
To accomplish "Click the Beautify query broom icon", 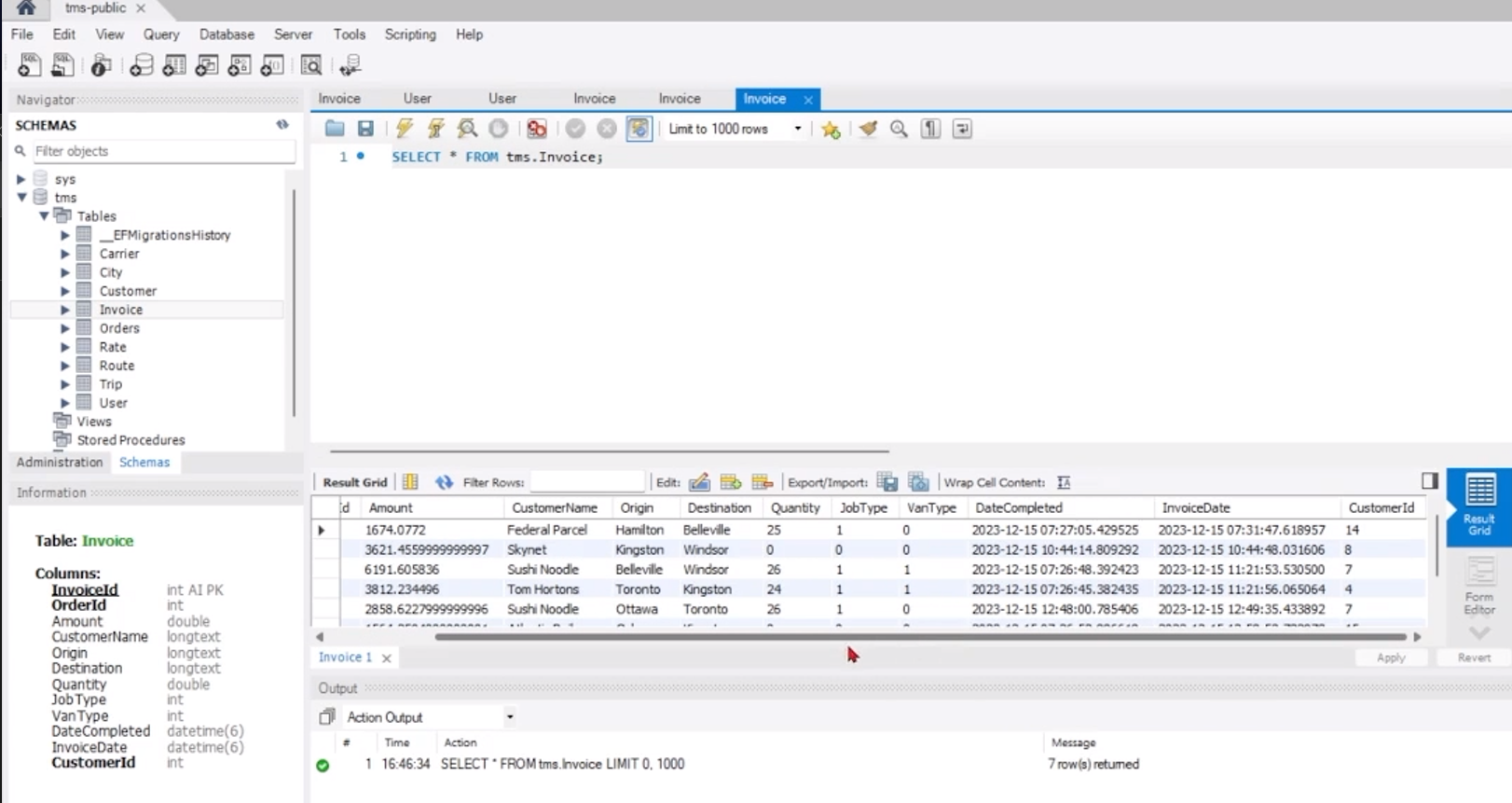I will point(868,129).
